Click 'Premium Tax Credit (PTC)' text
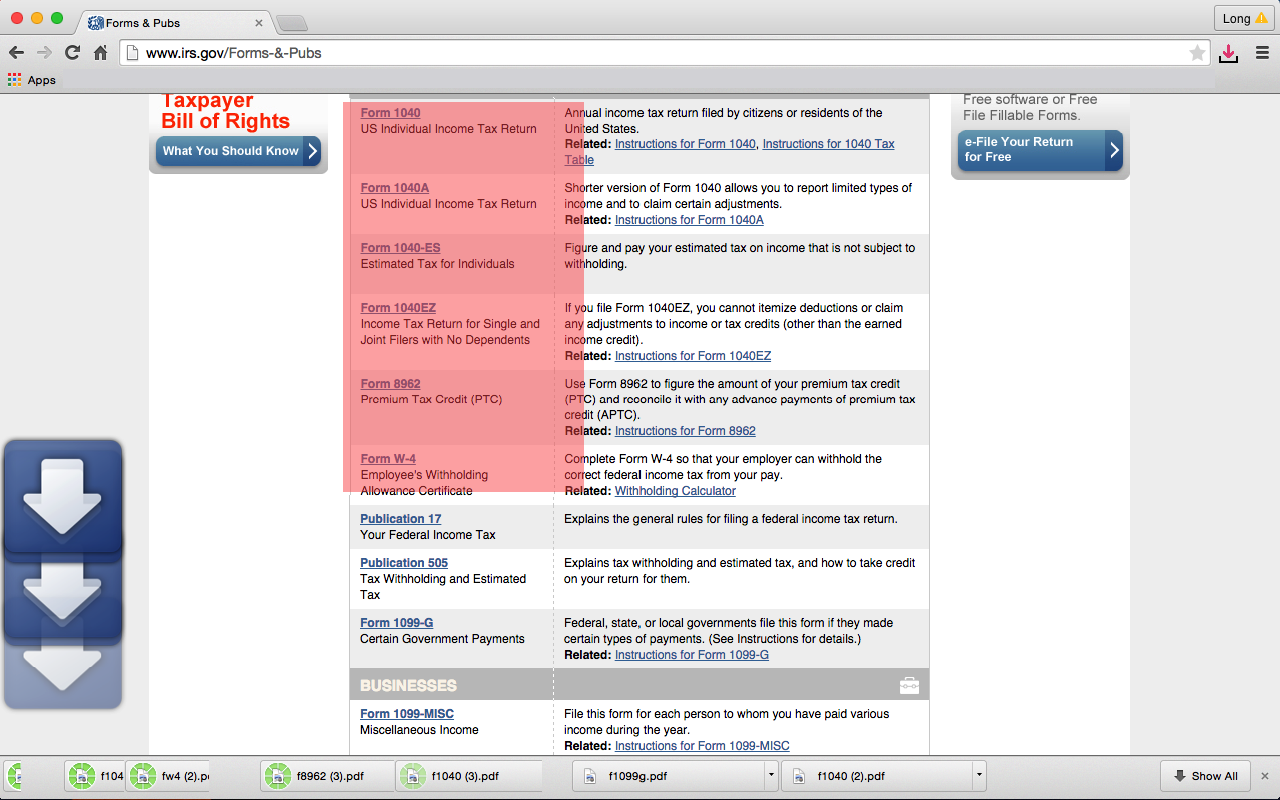 431,399
